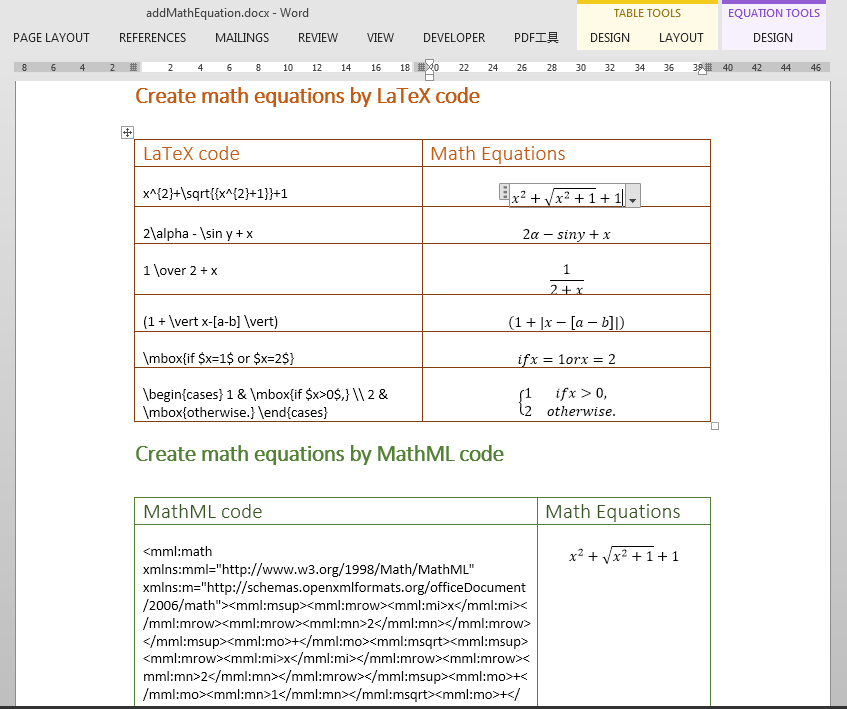The image size is (847, 709).
Task: Click the table resize square handle
Action: pyautogui.click(x=714, y=425)
